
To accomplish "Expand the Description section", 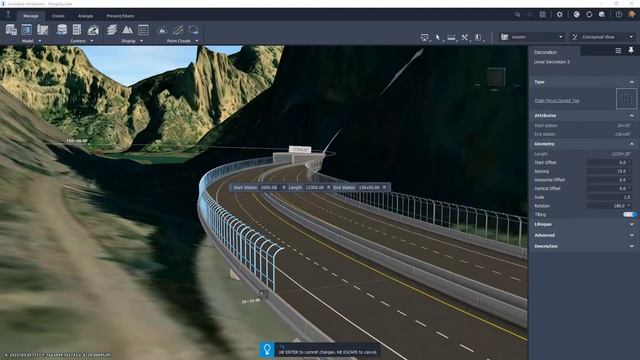I will click(631, 247).
